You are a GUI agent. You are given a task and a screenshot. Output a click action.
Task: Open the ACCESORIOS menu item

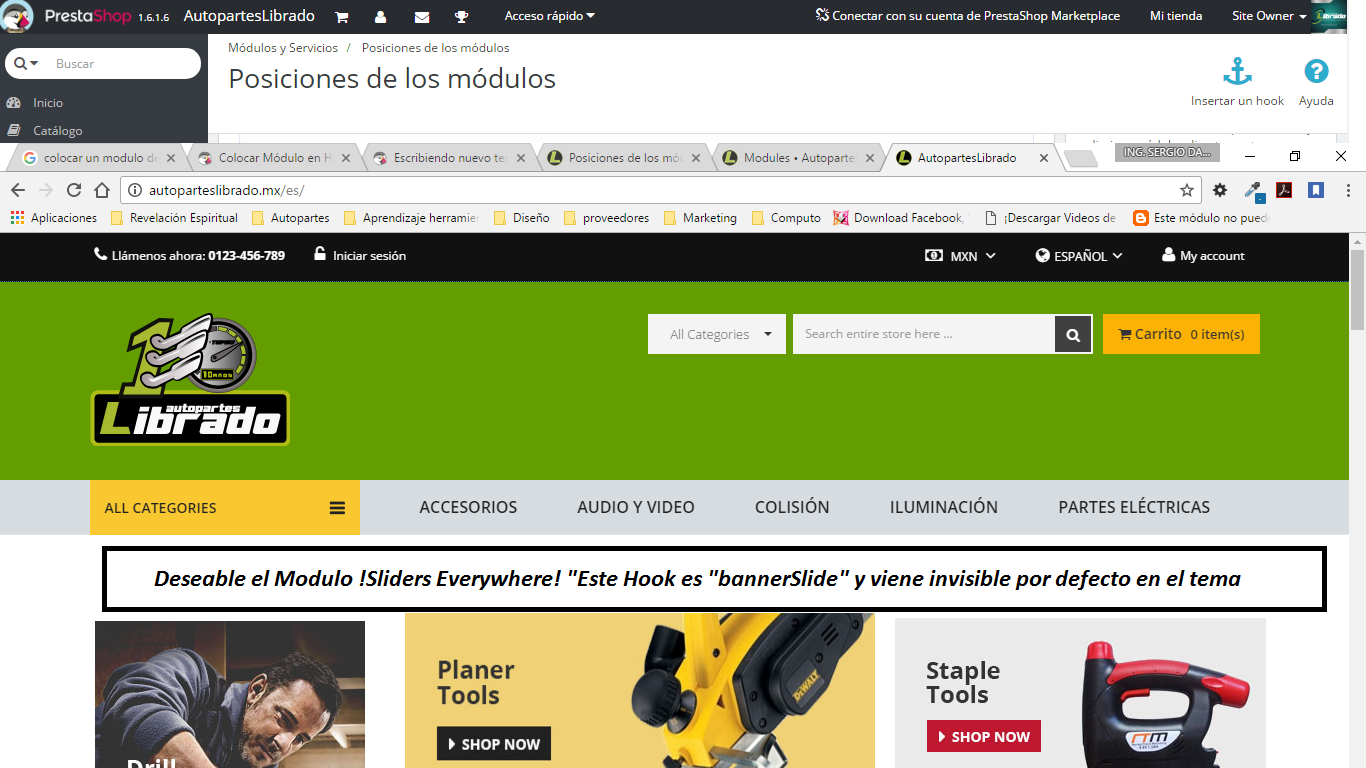468,507
